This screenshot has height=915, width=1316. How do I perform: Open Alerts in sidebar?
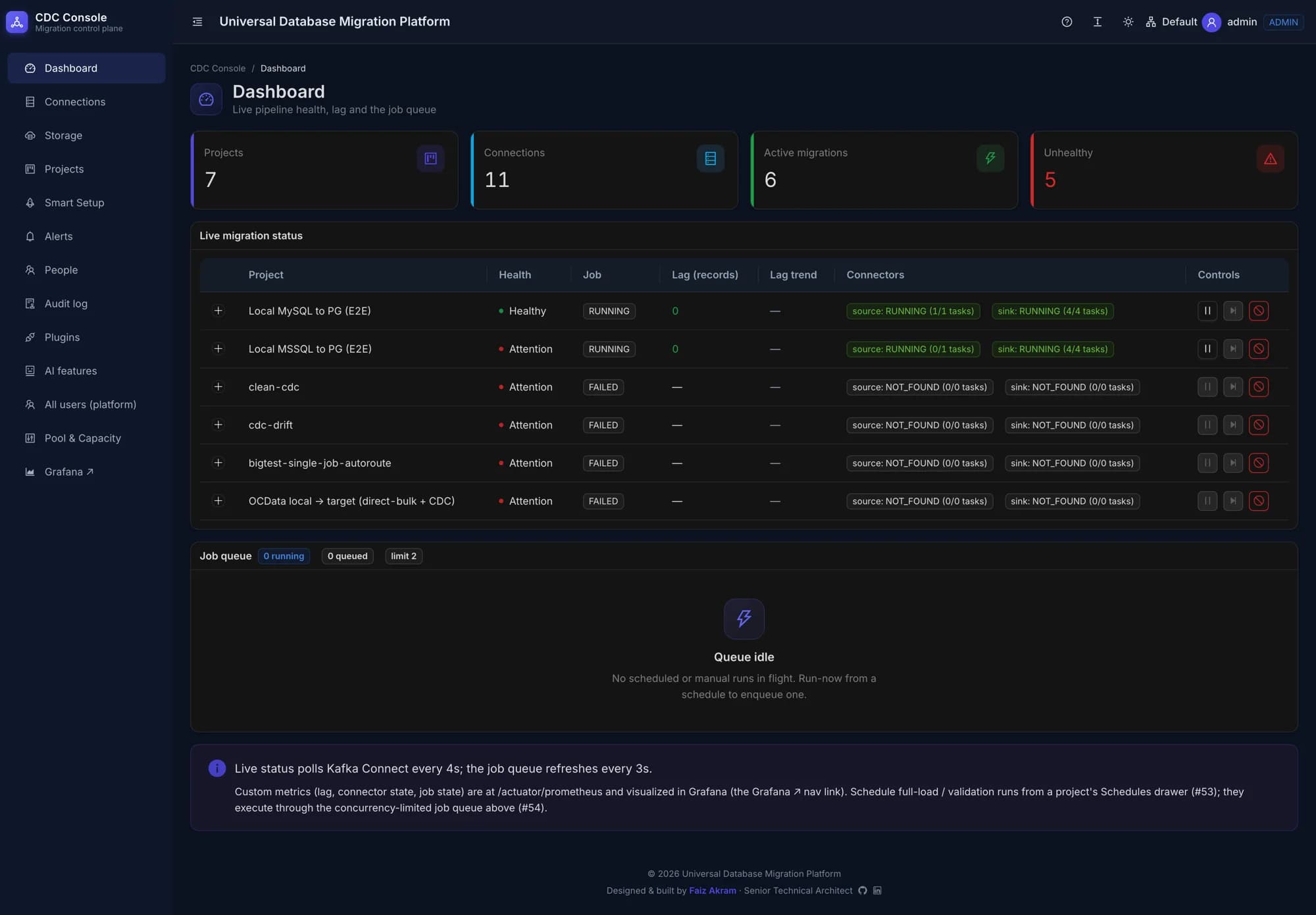tap(86, 236)
